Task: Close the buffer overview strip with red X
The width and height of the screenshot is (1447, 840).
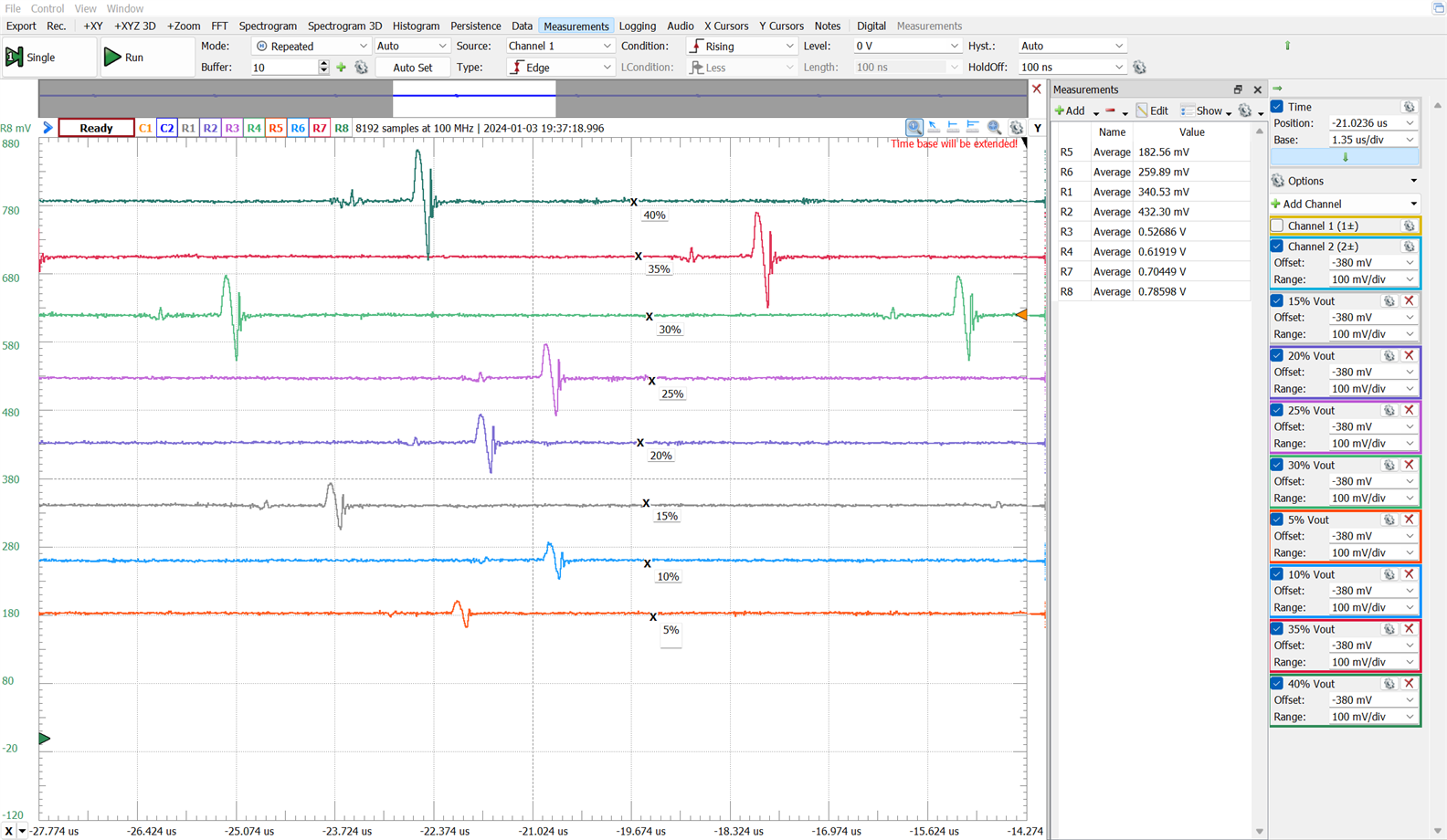Action: pyautogui.click(x=1037, y=89)
